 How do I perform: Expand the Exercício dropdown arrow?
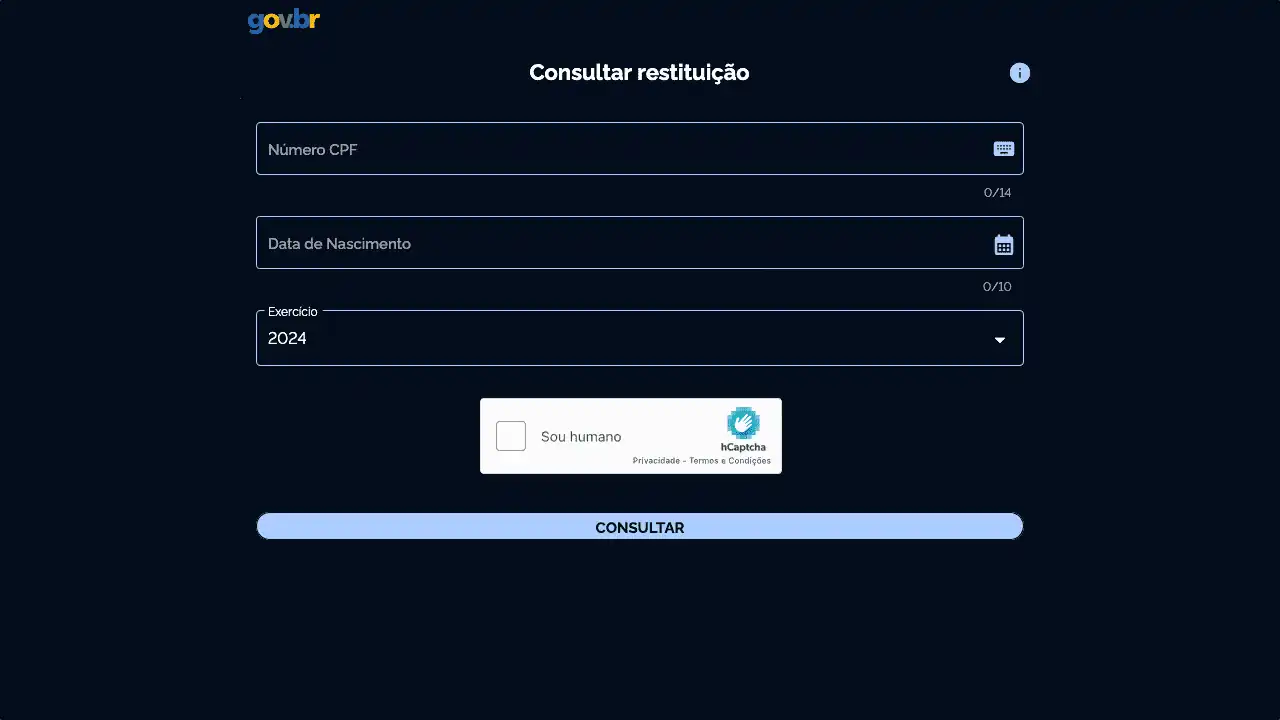pos(999,340)
